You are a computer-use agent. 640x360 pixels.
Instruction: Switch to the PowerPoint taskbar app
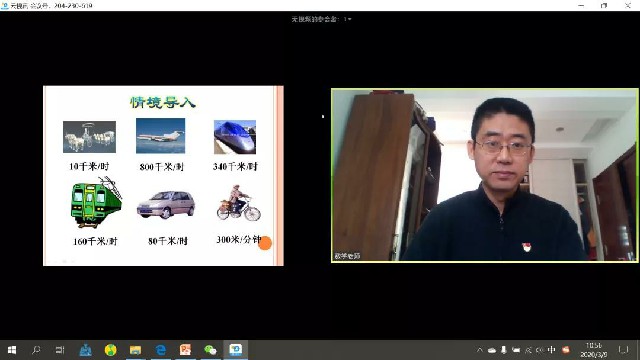[185, 350]
